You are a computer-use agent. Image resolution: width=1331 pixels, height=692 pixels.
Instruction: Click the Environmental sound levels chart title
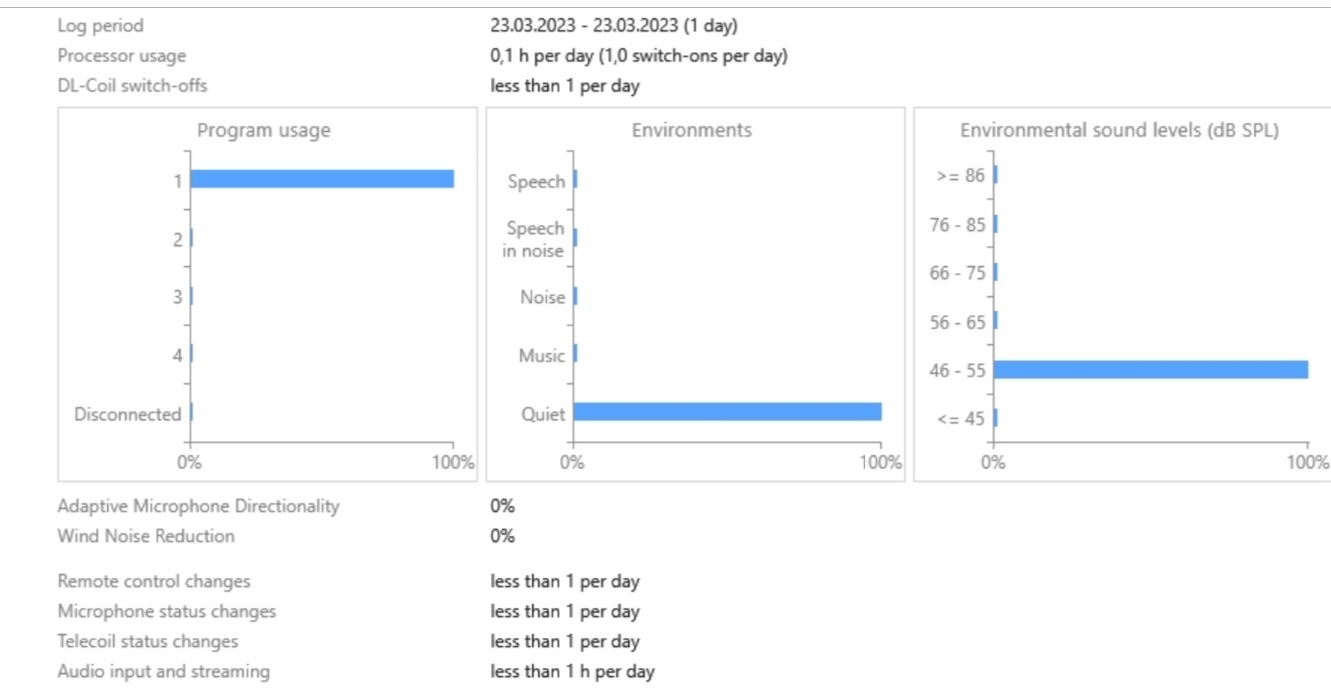(1119, 131)
